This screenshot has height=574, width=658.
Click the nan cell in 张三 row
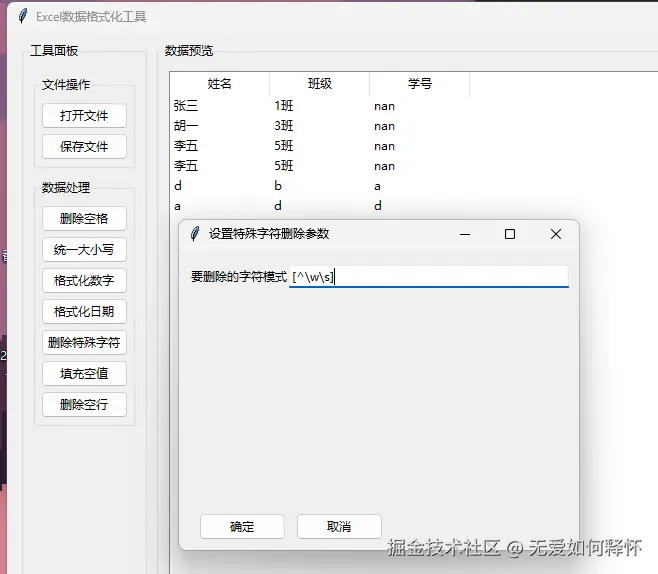[384, 107]
